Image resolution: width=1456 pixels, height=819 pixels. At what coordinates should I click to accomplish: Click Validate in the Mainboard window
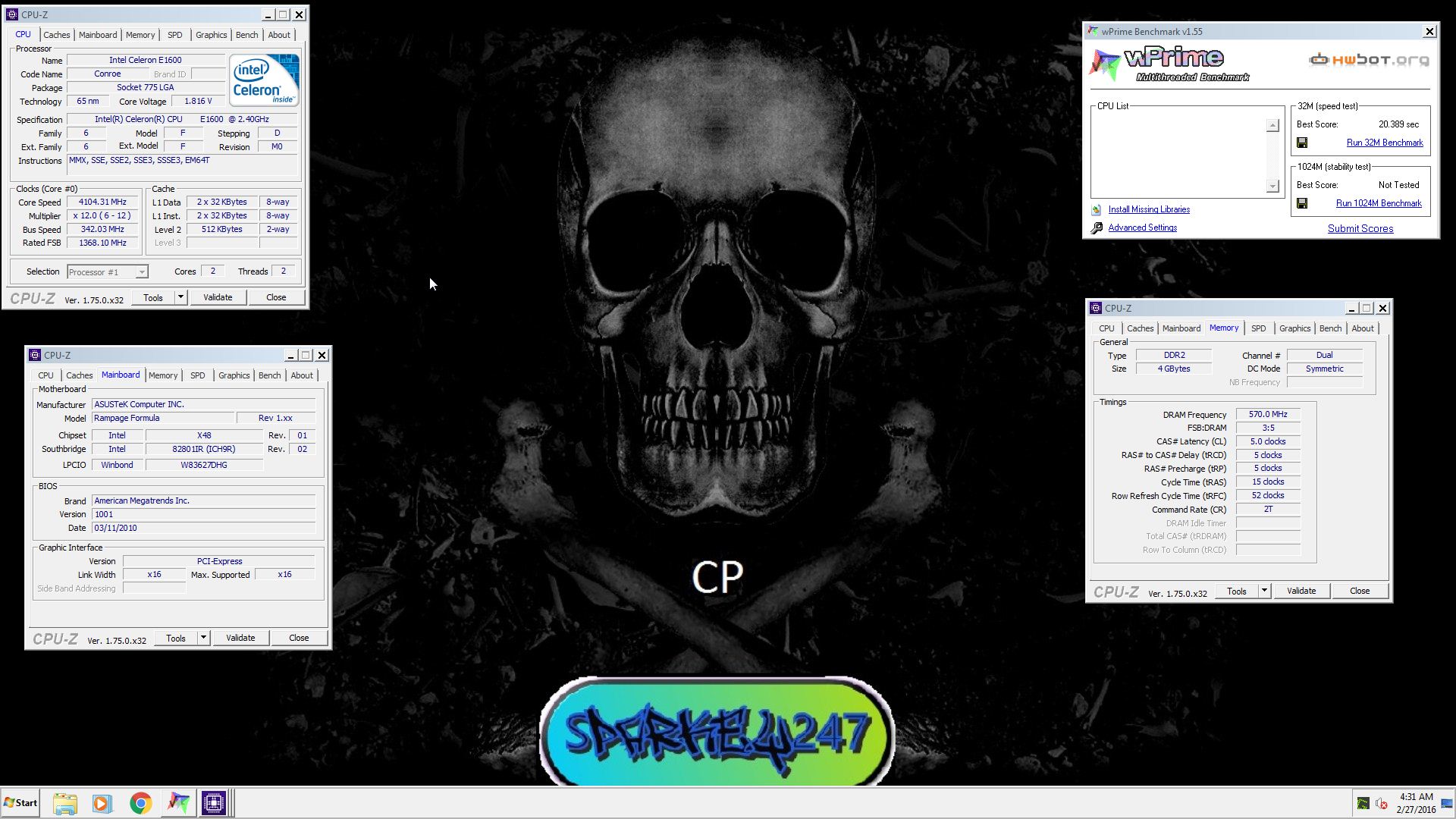tap(240, 638)
